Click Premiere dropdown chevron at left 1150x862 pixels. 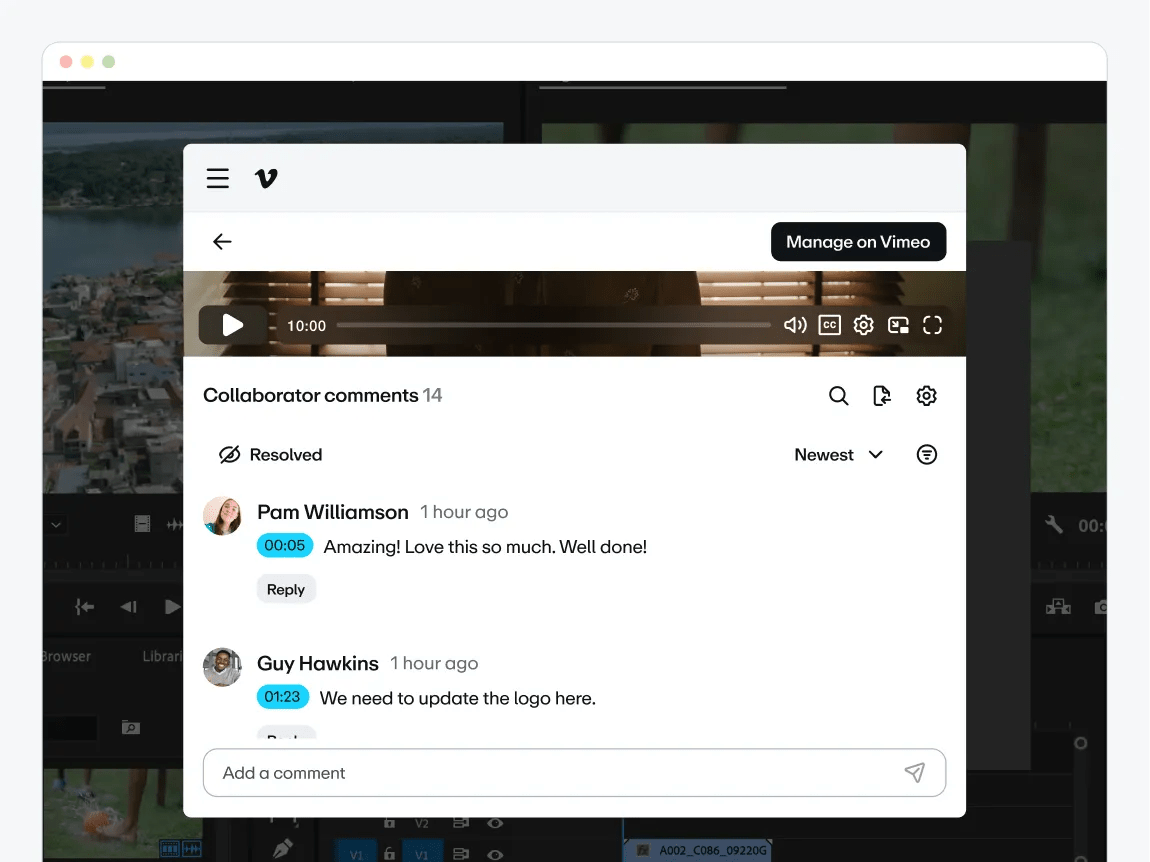(56, 525)
